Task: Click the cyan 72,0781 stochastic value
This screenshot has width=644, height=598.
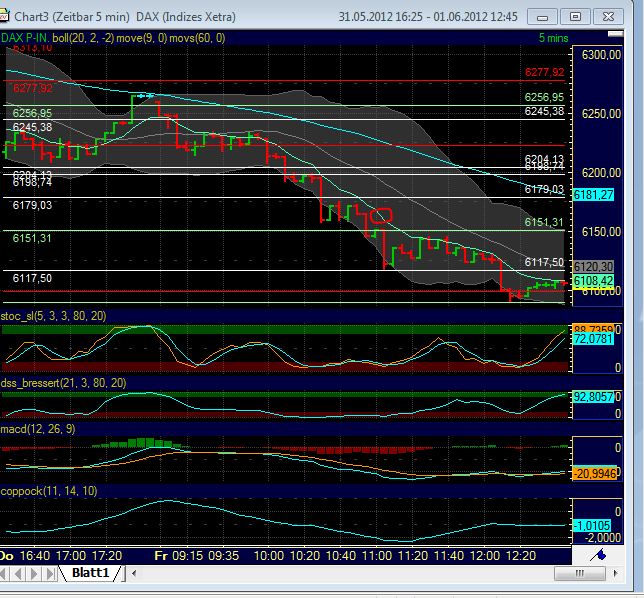Action: [593, 339]
